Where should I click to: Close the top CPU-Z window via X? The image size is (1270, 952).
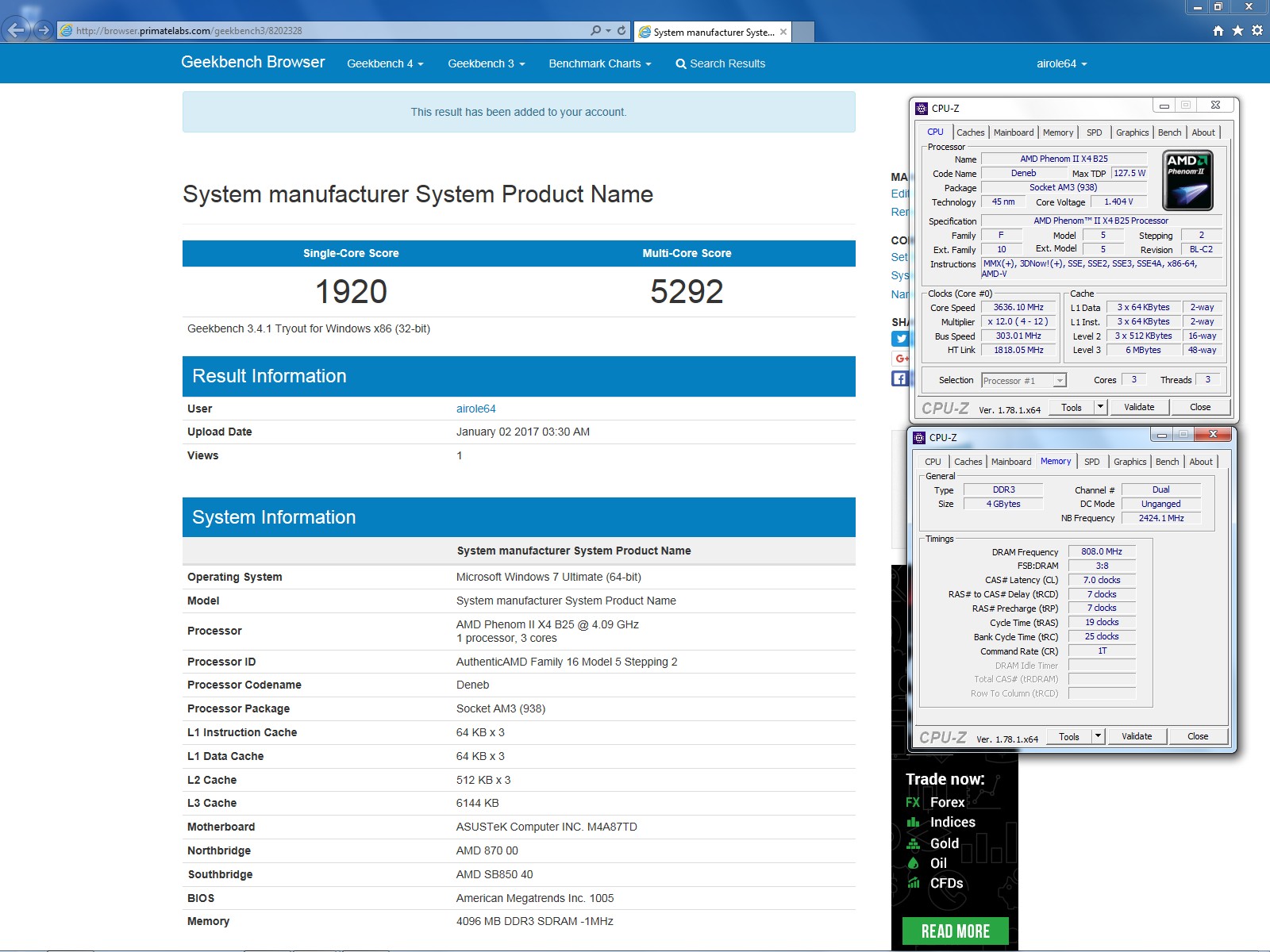pos(1215,105)
